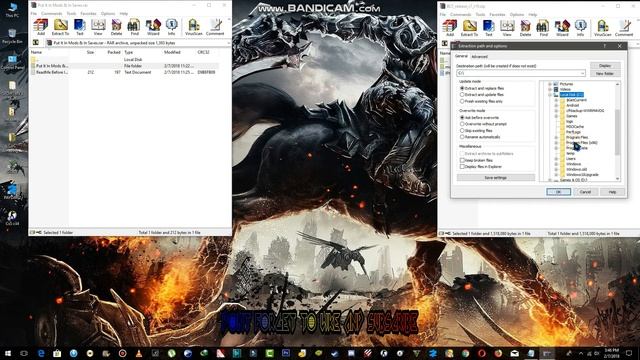Switch to Advanced tab in extraction dialog

click(479, 57)
